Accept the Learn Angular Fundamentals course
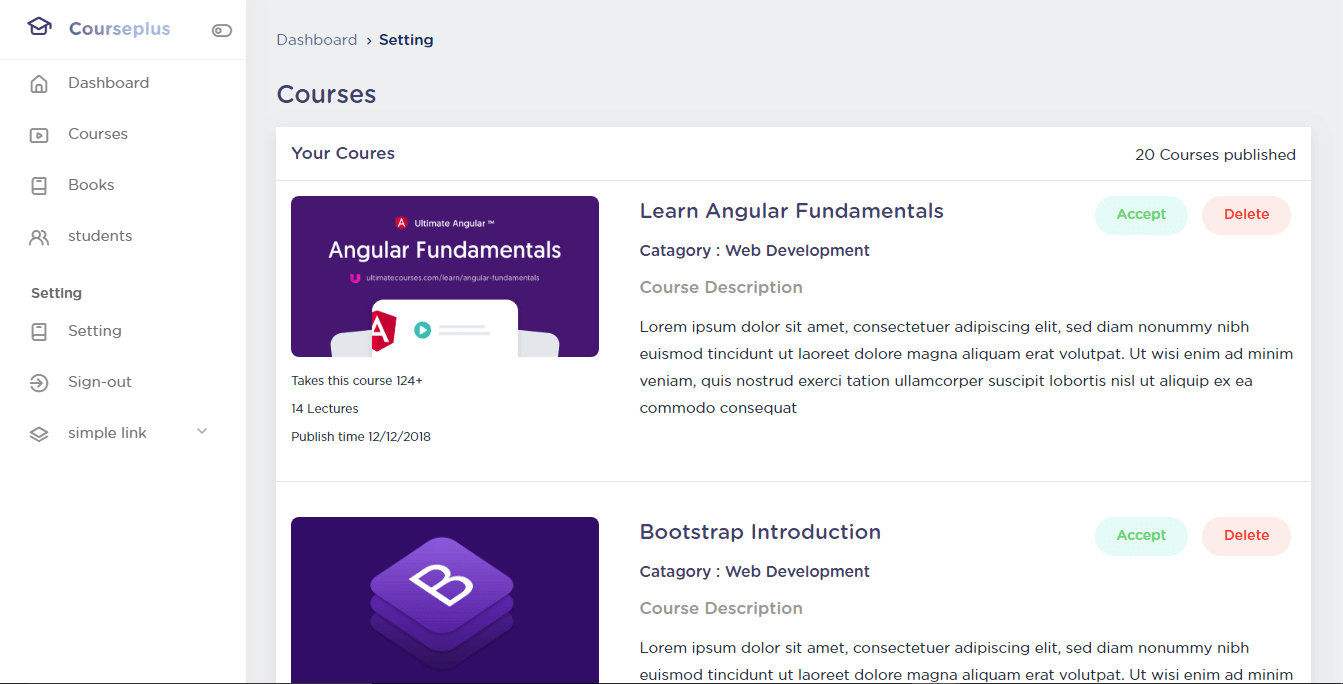The image size is (1343, 684). click(1141, 215)
